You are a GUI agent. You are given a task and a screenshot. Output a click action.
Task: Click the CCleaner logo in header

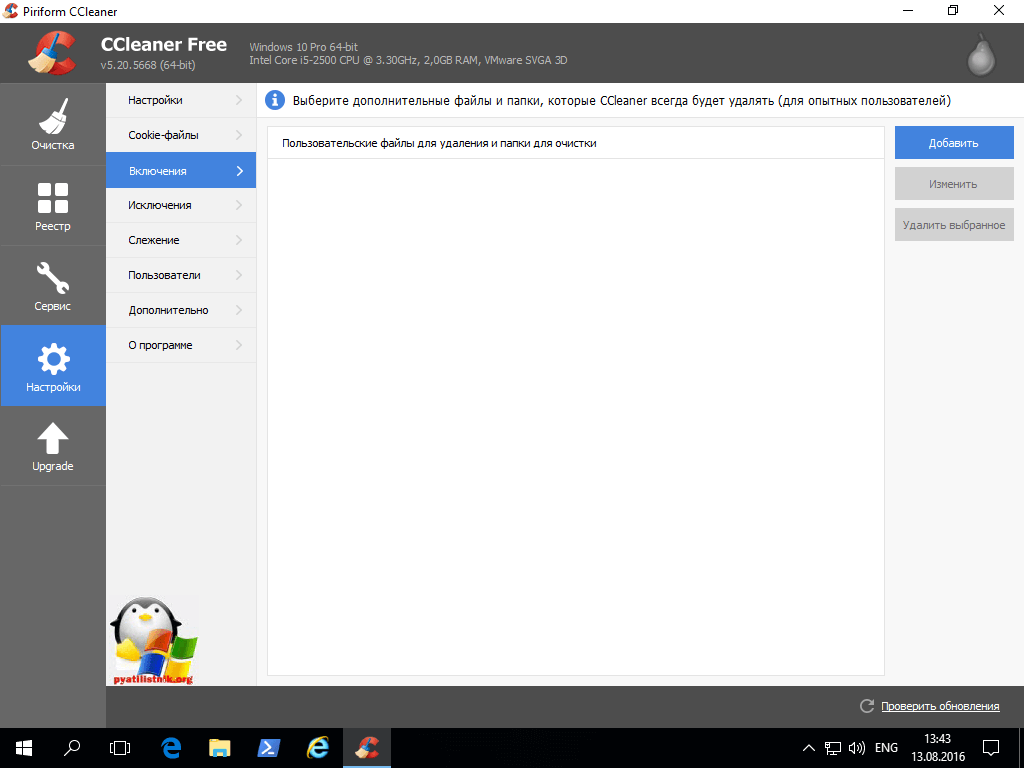[x=52, y=53]
